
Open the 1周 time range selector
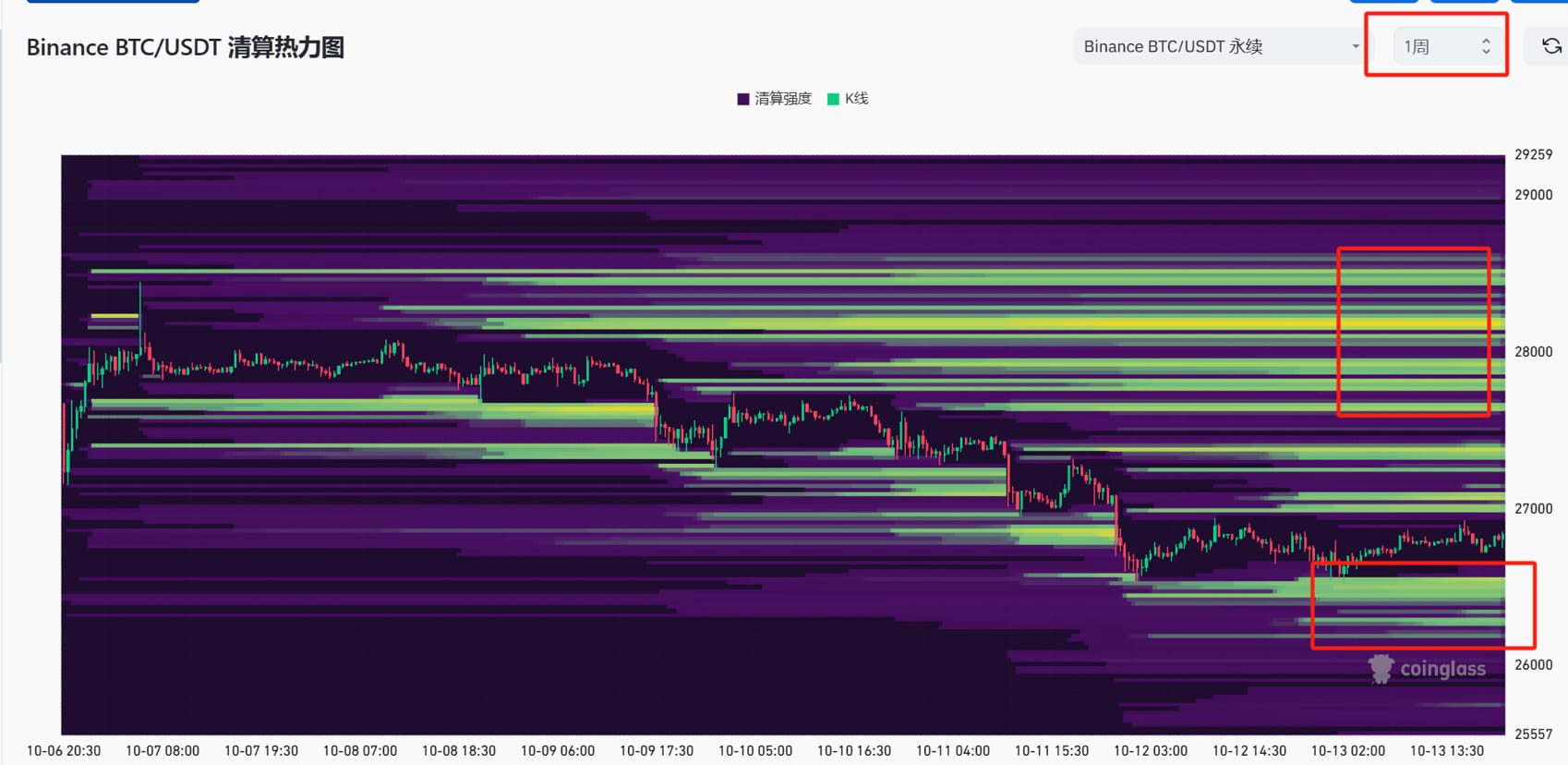pos(1446,46)
